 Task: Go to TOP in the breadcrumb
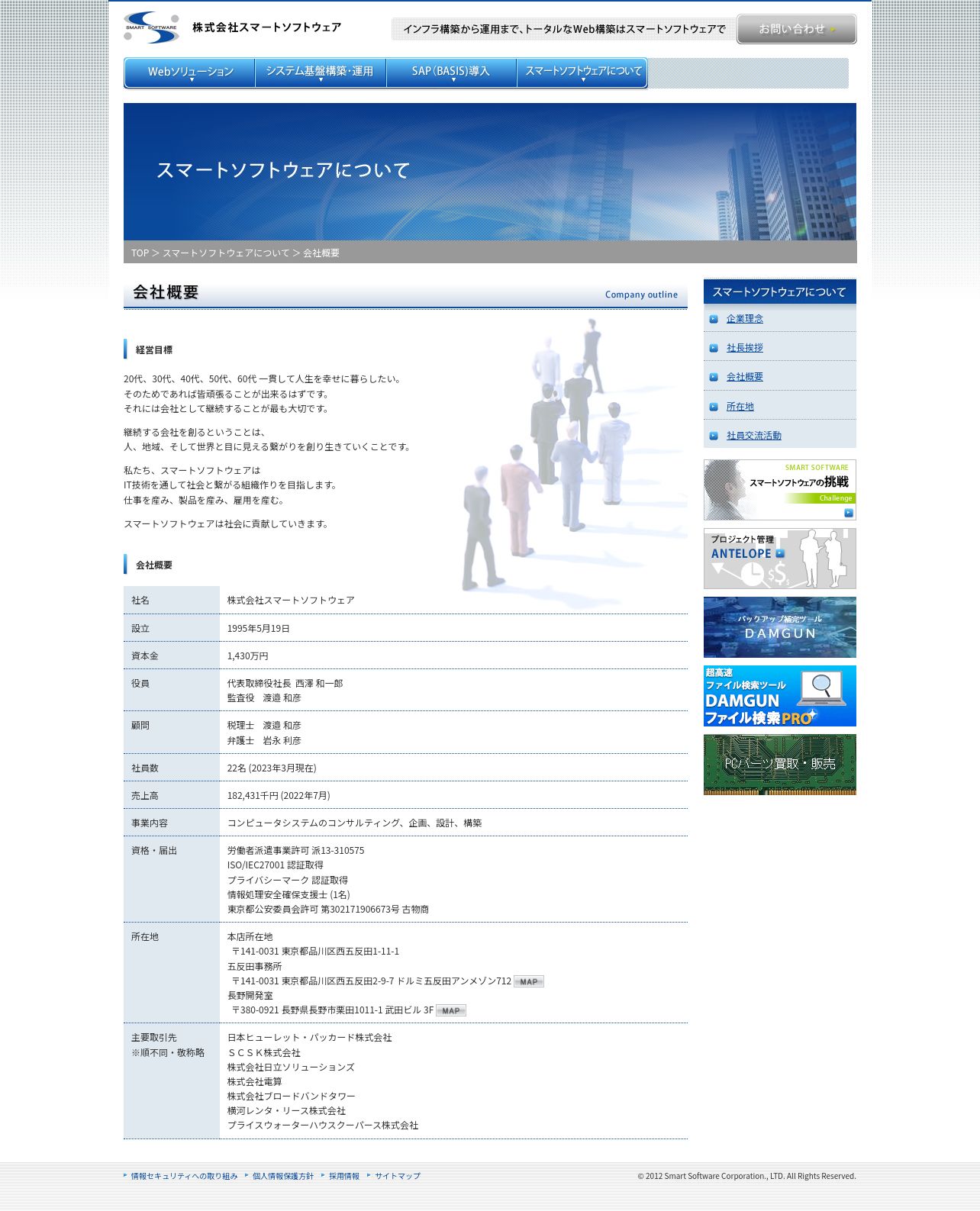tap(140, 253)
